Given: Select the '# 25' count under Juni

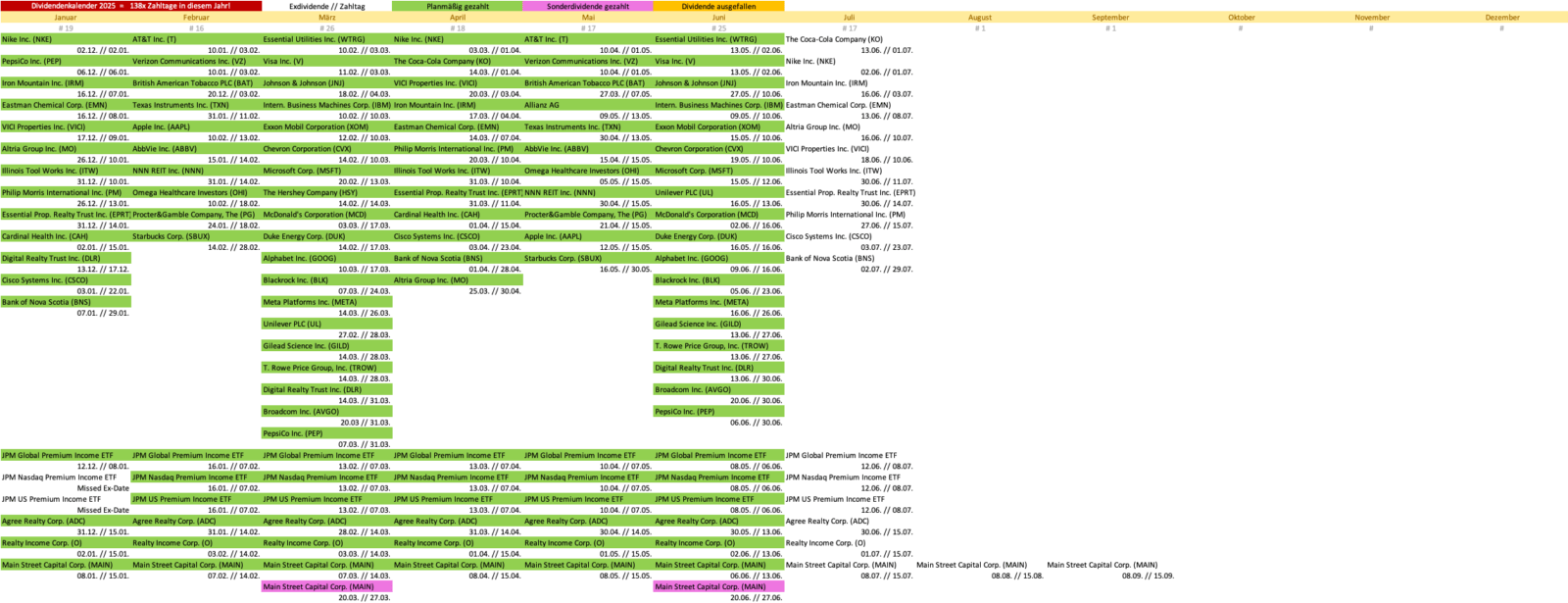Looking at the screenshot, I should point(718,28).
